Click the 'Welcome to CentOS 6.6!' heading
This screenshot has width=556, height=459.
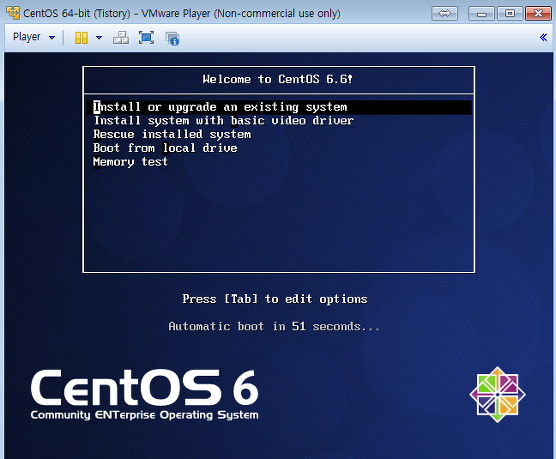(278, 79)
